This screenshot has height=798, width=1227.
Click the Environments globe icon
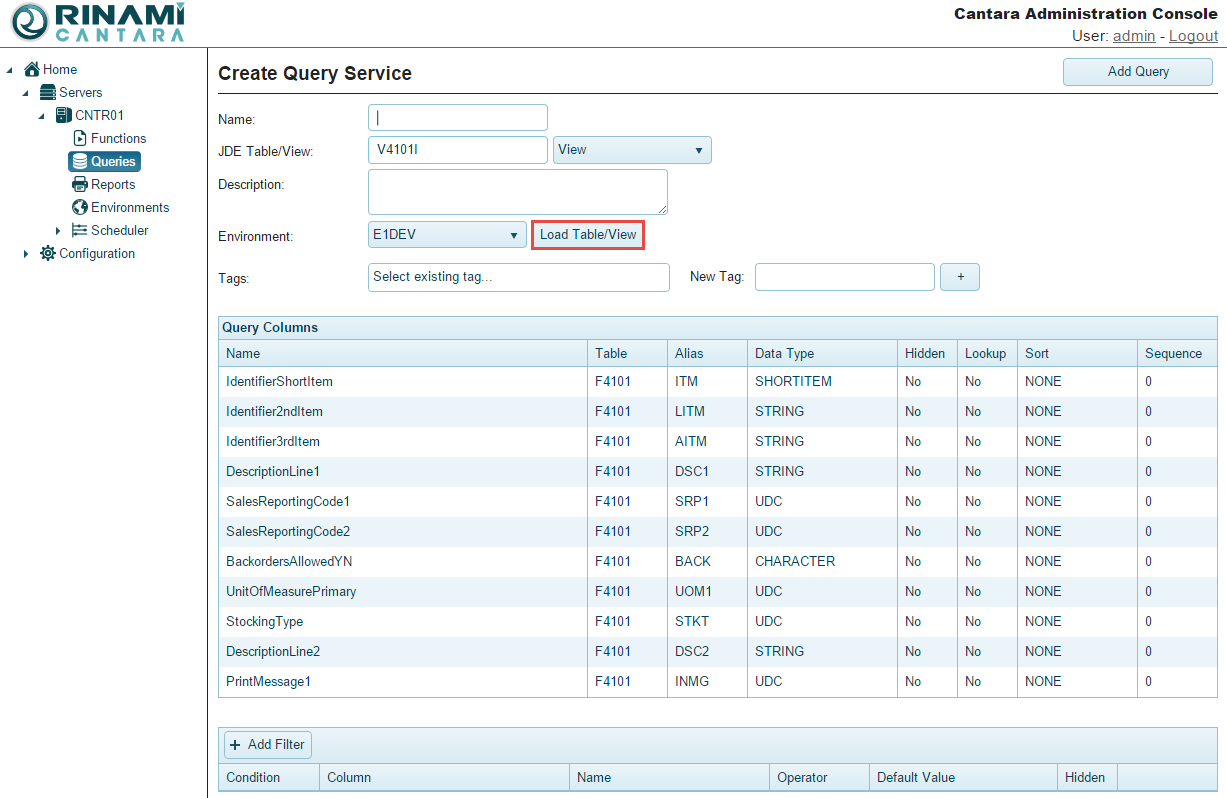click(80, 208)
